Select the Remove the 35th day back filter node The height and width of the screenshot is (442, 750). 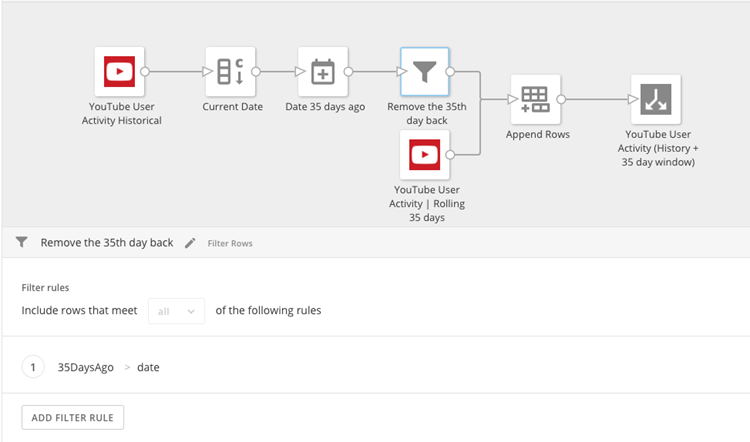tap(425, 72)
